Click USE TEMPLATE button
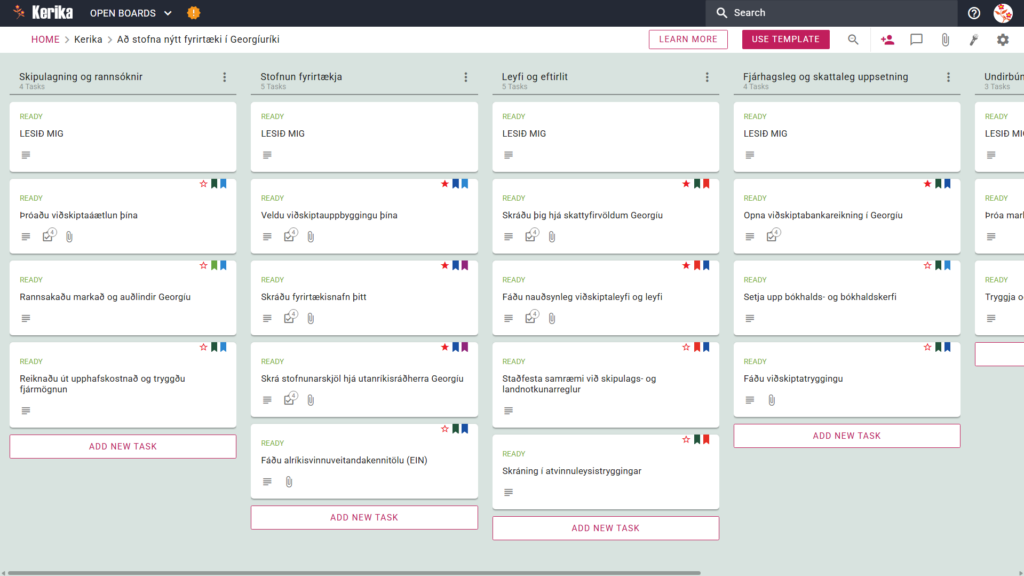Screen dimensions: 1024x576 pos(786,39)
